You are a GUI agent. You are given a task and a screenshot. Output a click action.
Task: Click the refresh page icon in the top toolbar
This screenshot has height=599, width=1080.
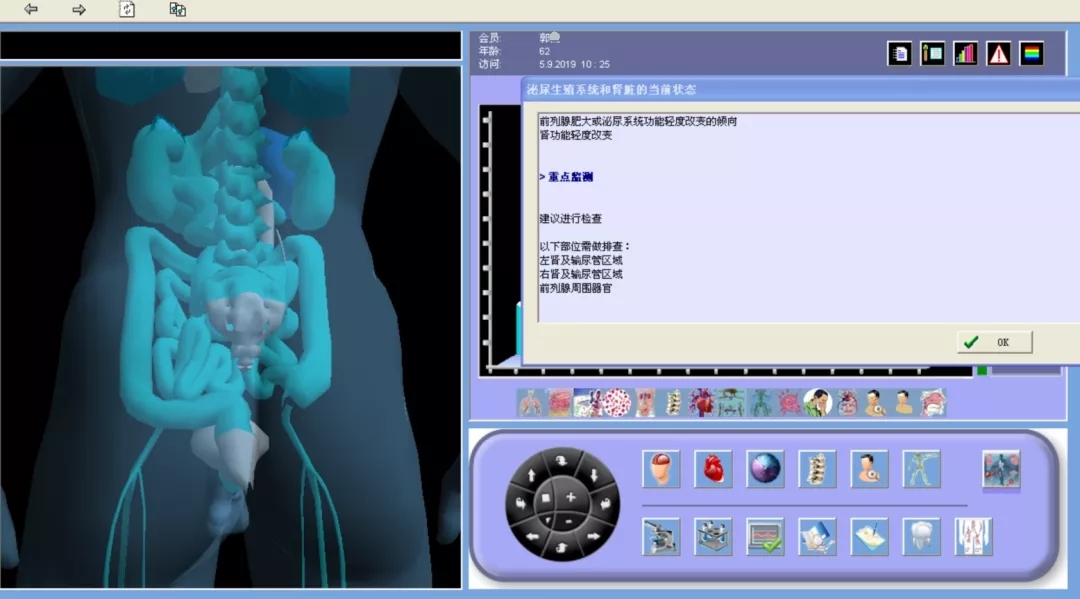pos(127,10)
